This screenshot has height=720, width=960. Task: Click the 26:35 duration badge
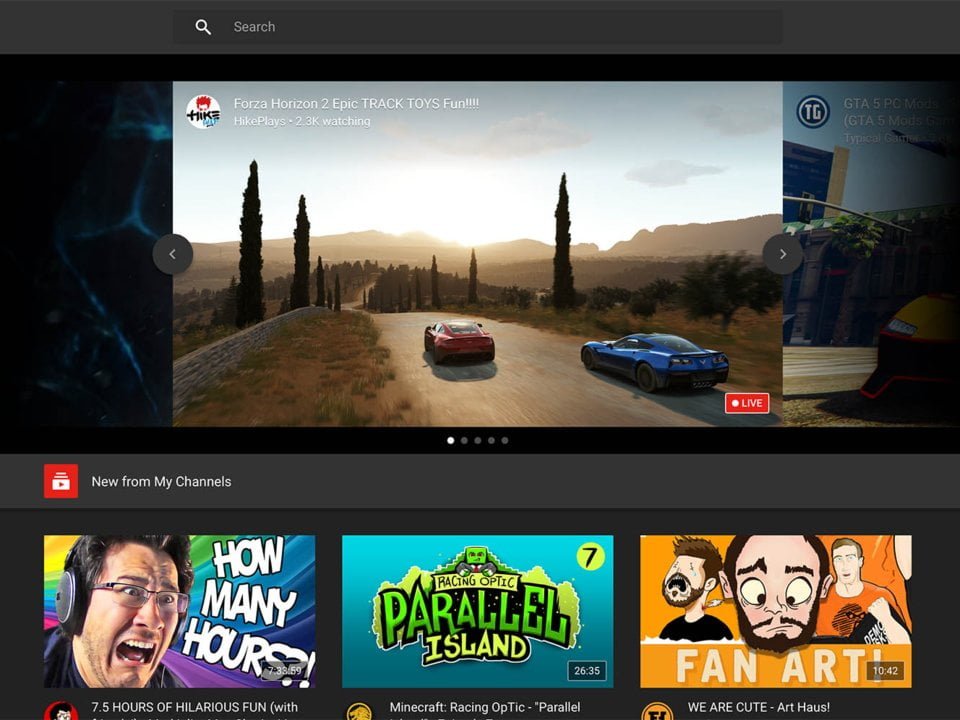[x=587, y=670]
